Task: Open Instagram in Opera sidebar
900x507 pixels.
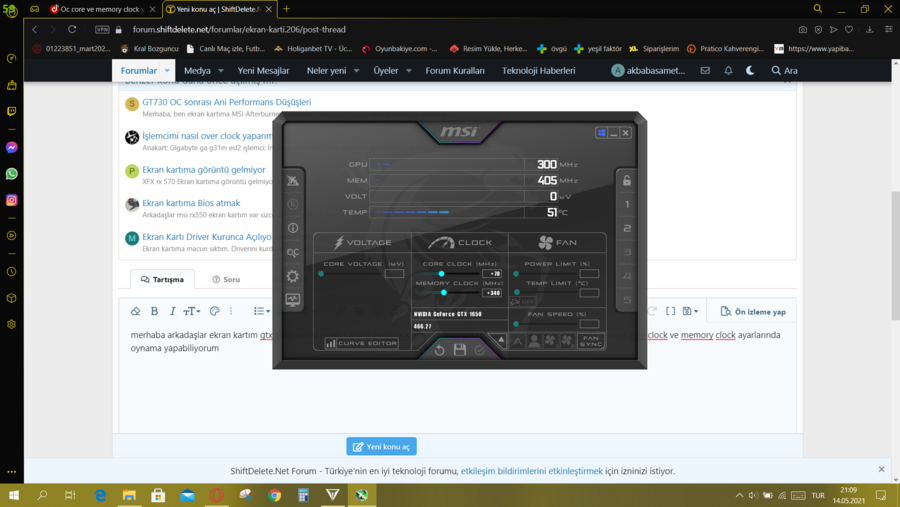Action: pos(11,200)
